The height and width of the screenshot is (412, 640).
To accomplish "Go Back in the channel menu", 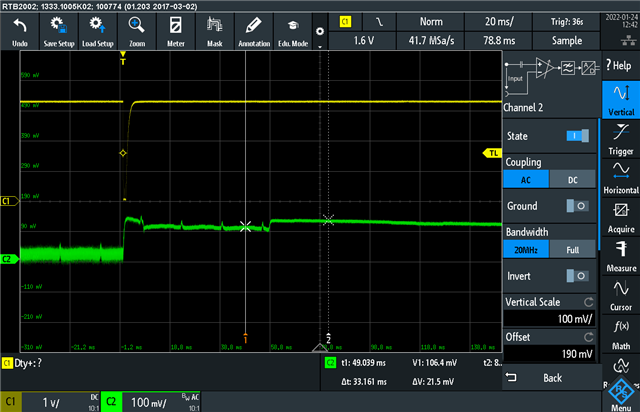I will [x=552, y=378].
